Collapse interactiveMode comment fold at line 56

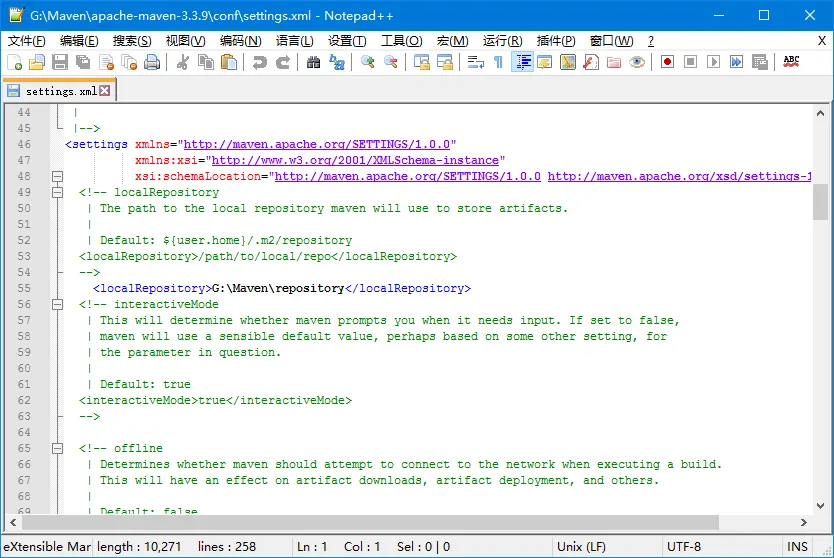pos(57,304)
